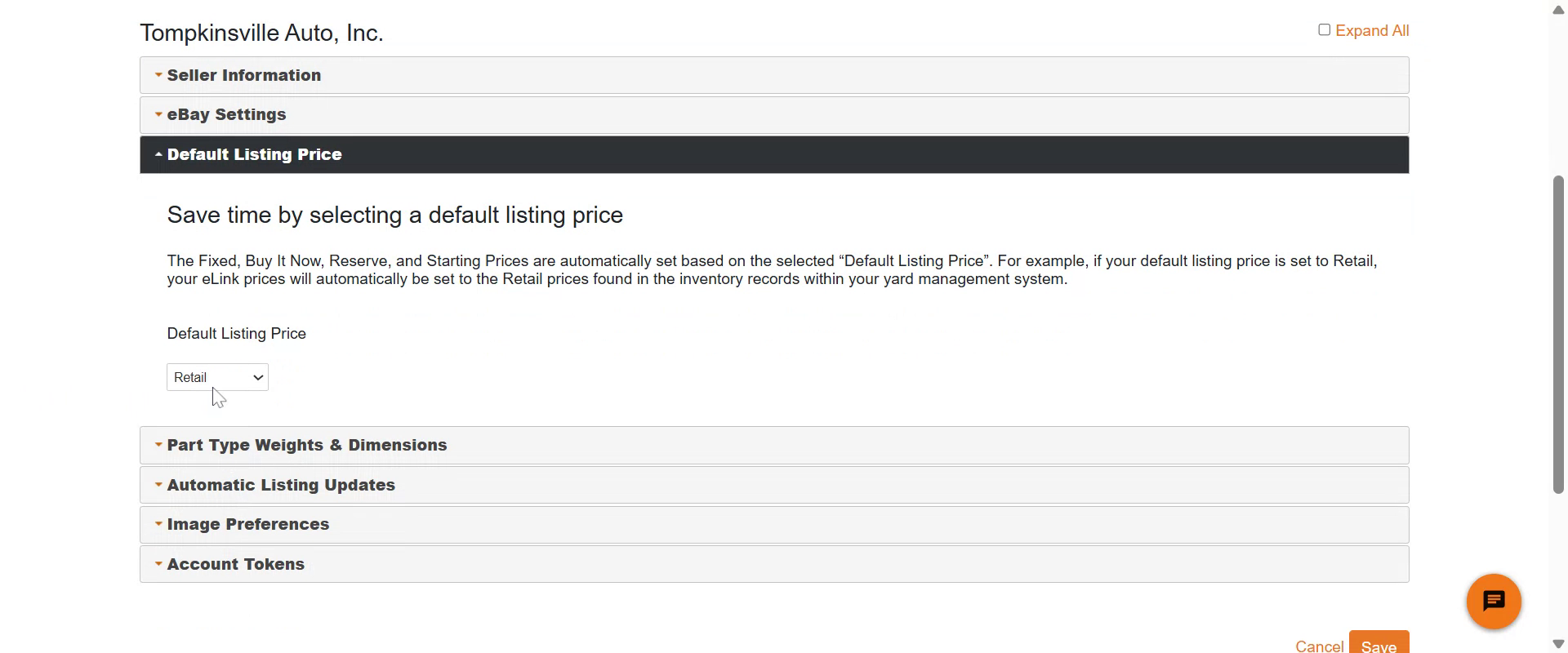Click the Automatic Listing Updates arrow icon

coord(158,485)
